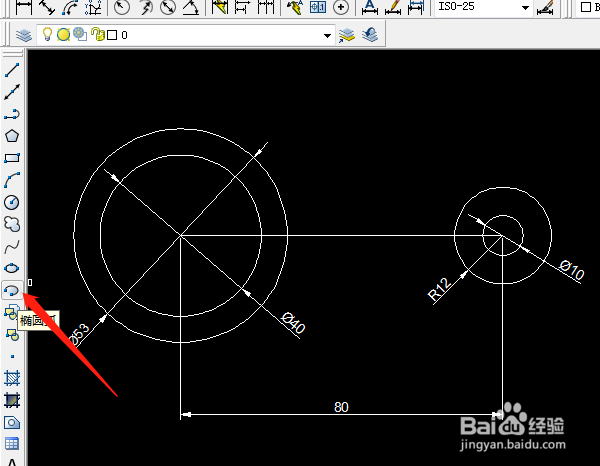The width and height of the screenshot is (600, 466).
Task: Click layer 0 white color swatch
Action: point(112,35)
